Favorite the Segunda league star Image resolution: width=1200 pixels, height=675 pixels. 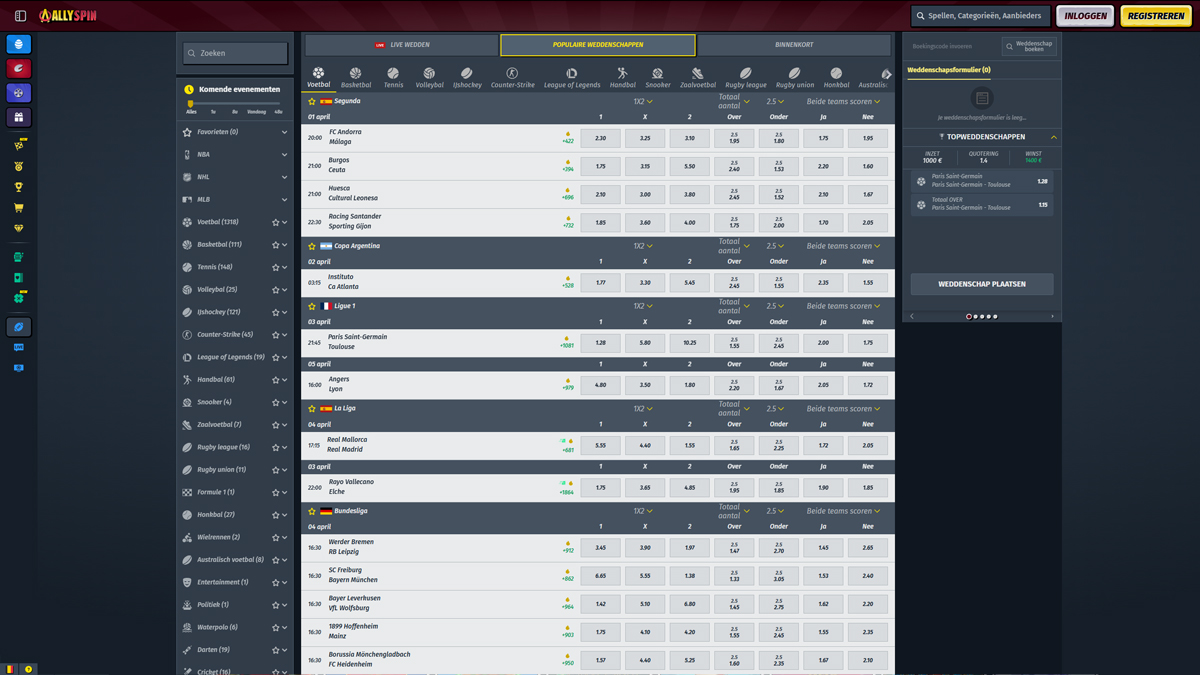point(312,101)
